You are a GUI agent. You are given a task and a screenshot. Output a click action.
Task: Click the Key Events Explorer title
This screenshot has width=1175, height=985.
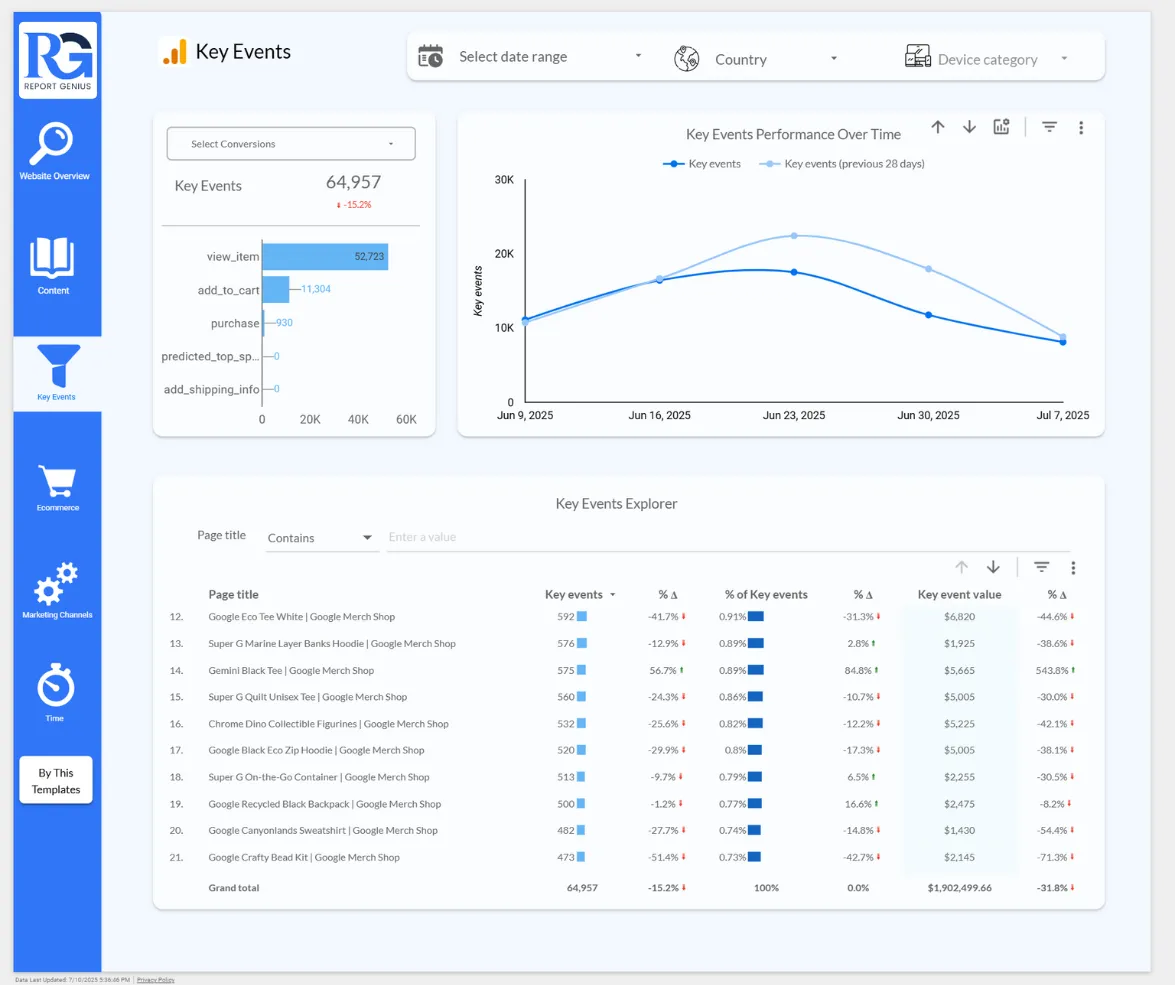[x=616, y=504]
